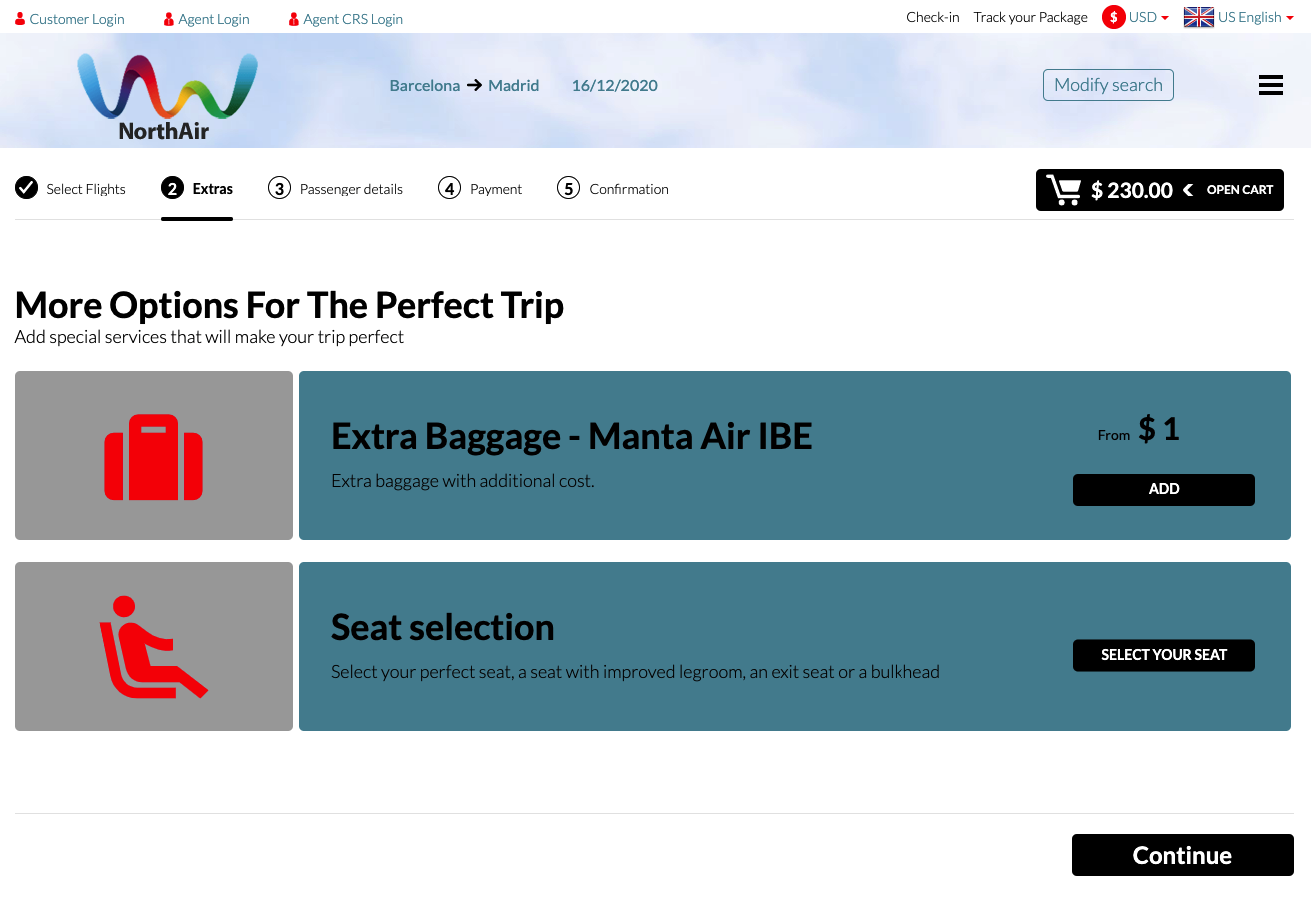Screen dimensions: 1311x909
Task: Click the red dollar currency icon
Action: [1113, 17]
